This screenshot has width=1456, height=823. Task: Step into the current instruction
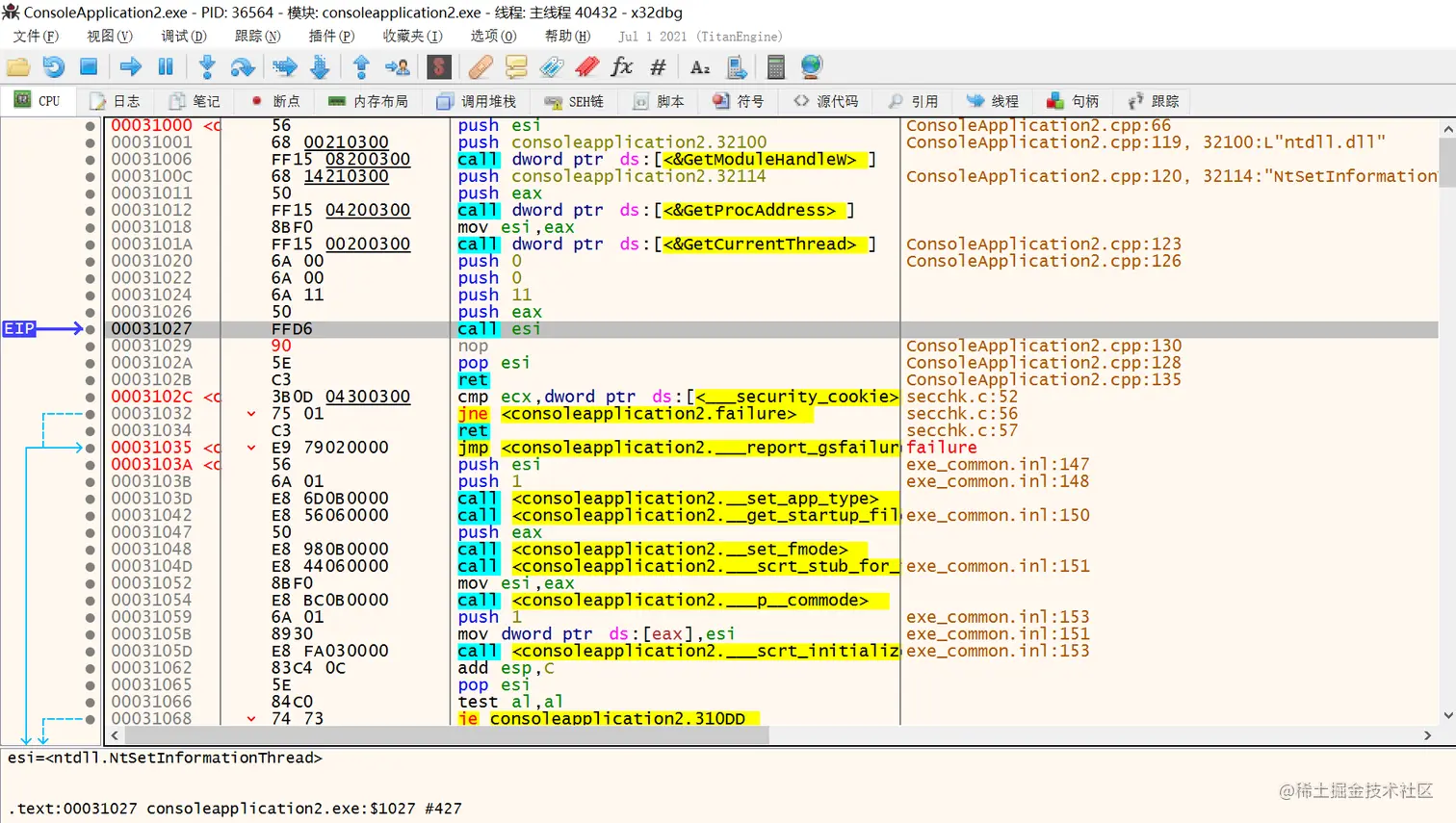(207, 67)
